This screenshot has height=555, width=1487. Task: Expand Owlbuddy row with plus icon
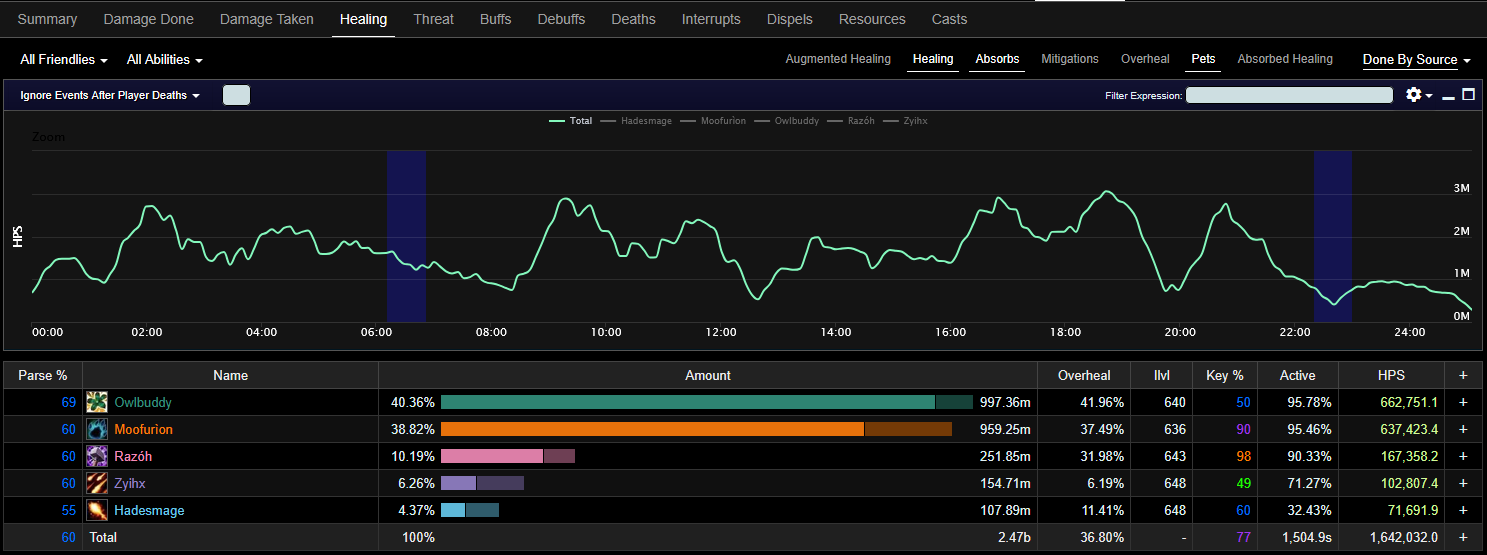pos(1464,402)
